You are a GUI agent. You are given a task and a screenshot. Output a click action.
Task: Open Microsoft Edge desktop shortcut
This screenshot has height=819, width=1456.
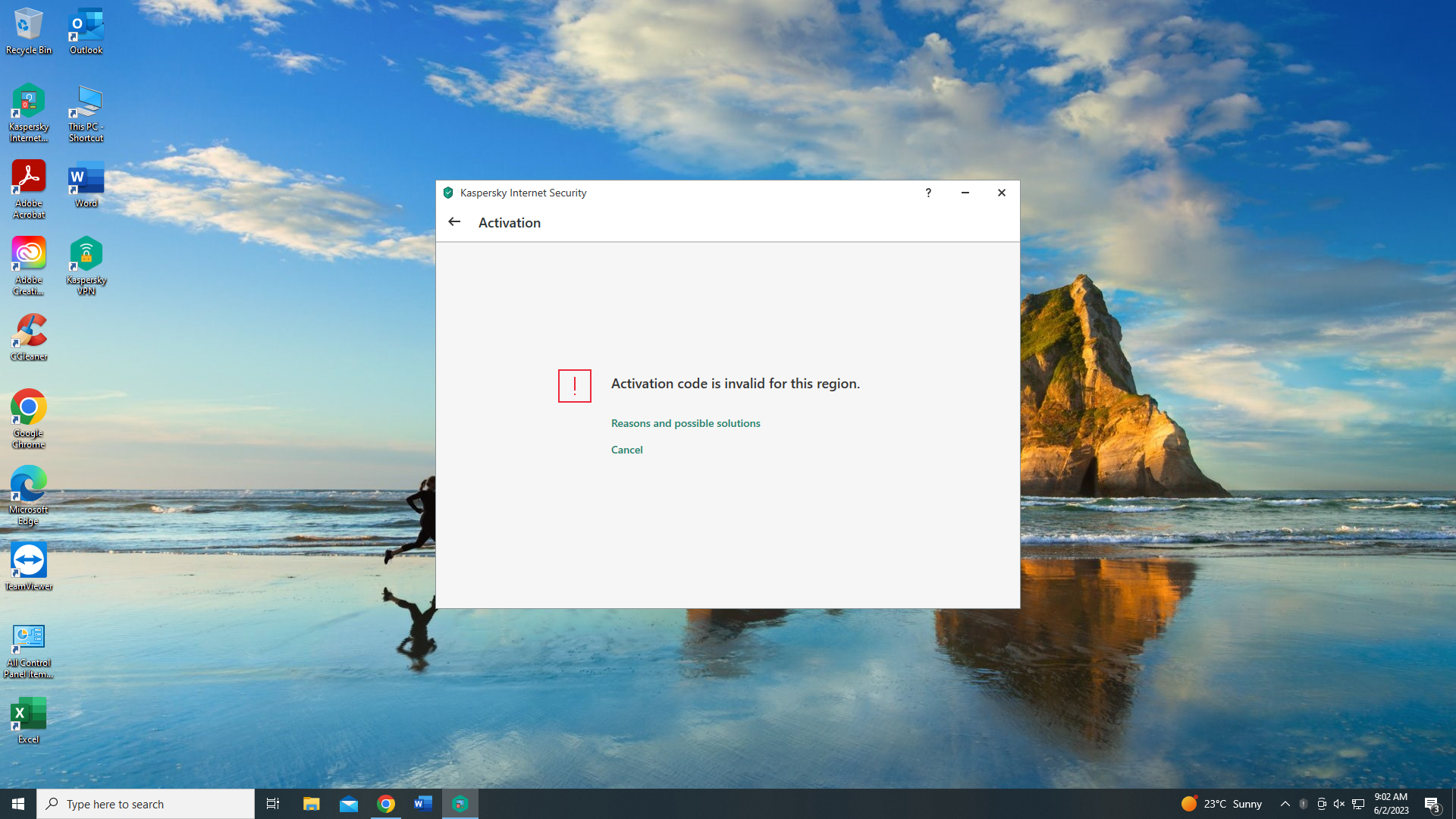[x=29, y=494]
